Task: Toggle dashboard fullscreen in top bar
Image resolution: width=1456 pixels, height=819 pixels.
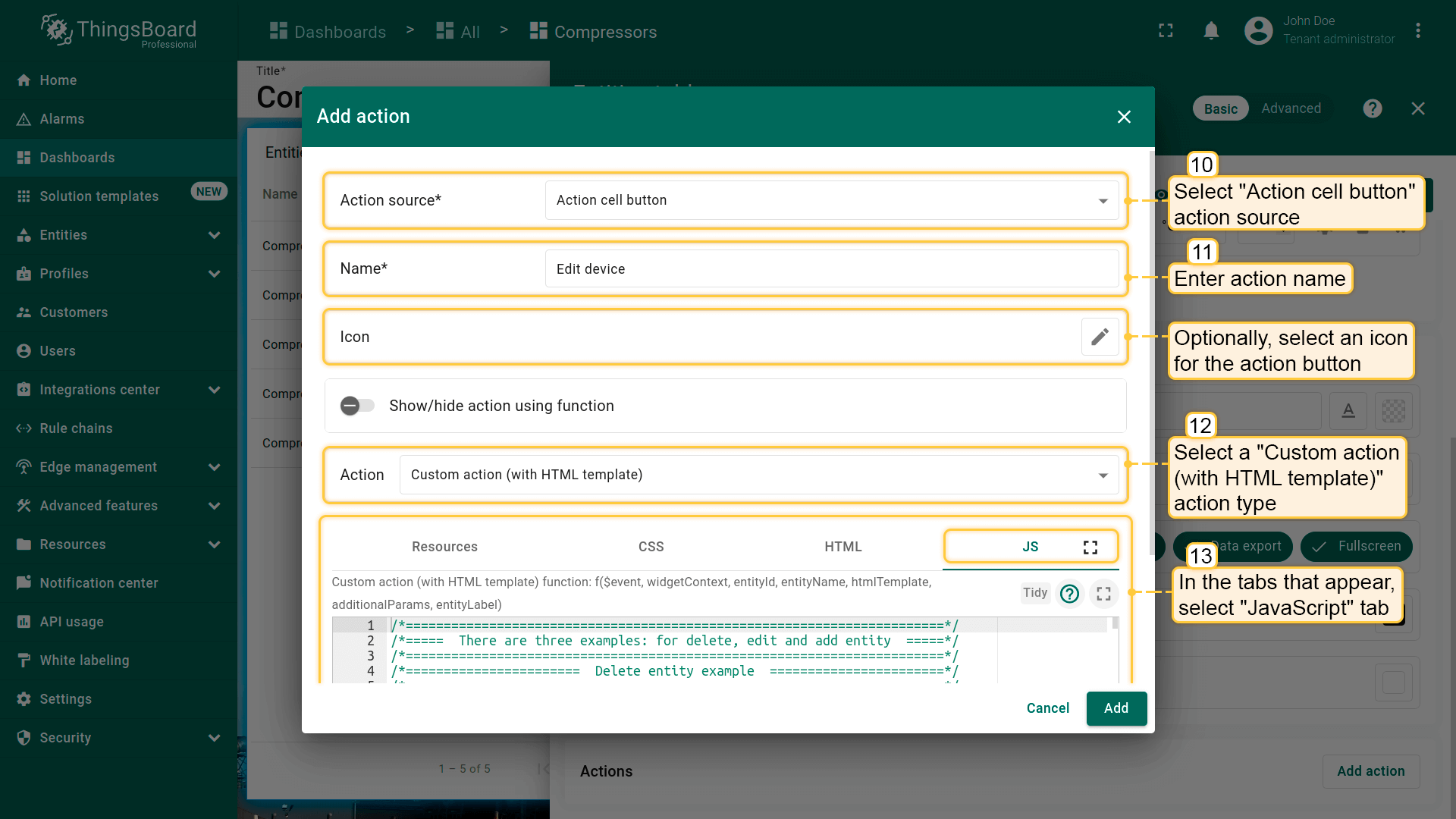Action: 1166,31
